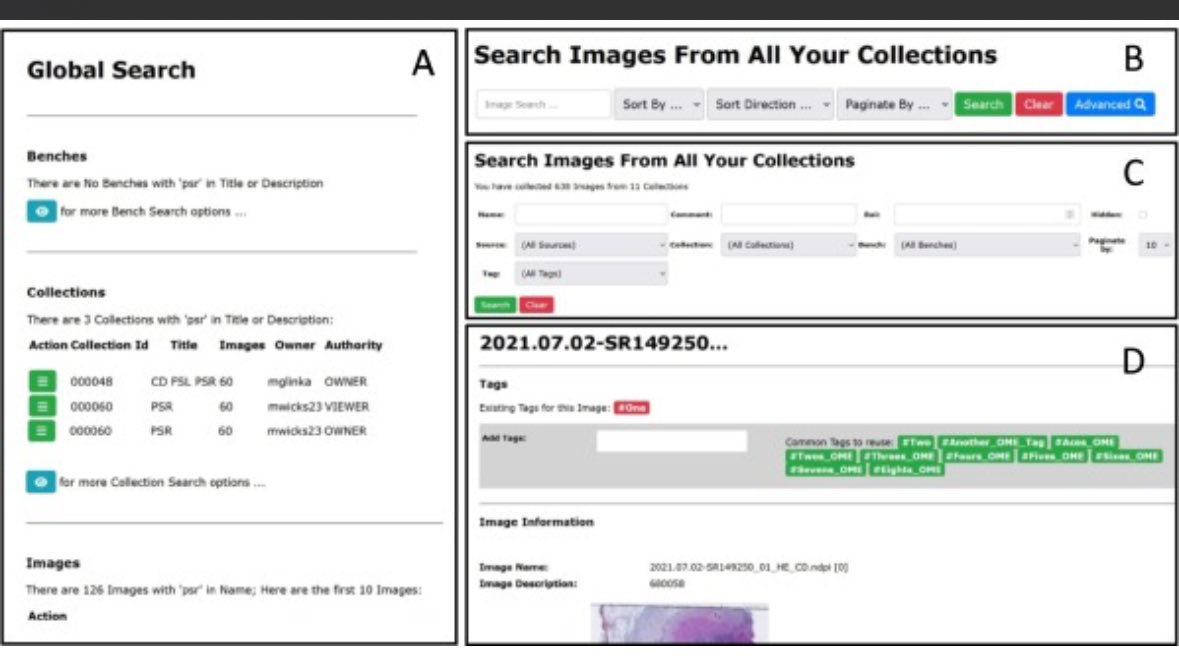Open the Sort By dropdown
The image size is (1179, 660).
click(x=659, y=104)
